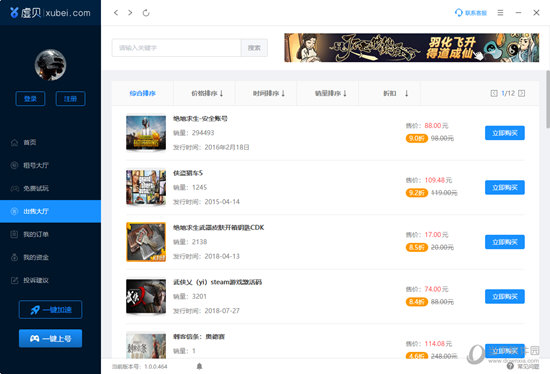Click the 销量 294493 sales text
The width and height of the screenshot is (550, 374).
[x=193, y=133]
